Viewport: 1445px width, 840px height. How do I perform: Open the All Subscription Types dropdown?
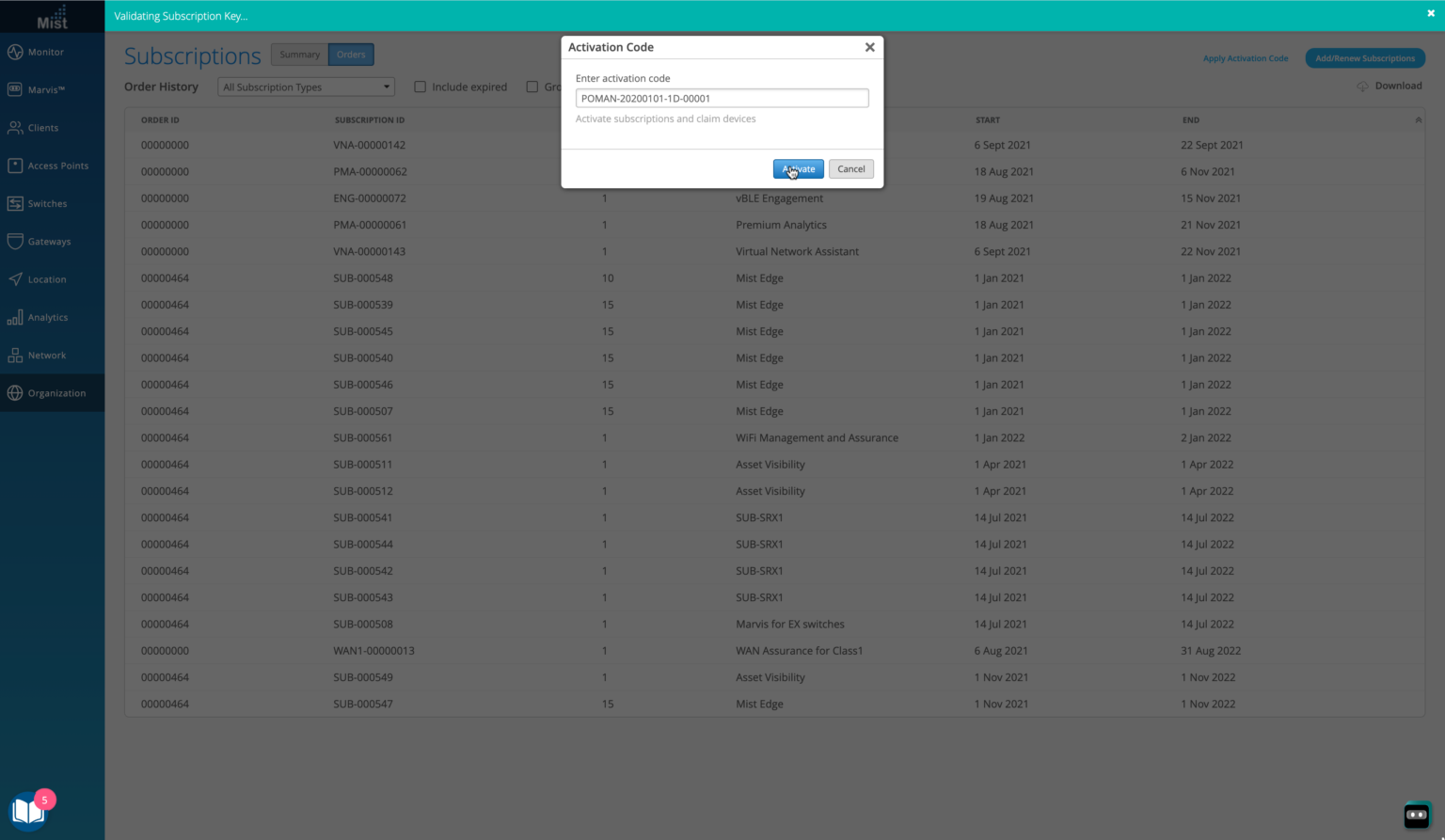pyautogui.click(x=305, y=87)
